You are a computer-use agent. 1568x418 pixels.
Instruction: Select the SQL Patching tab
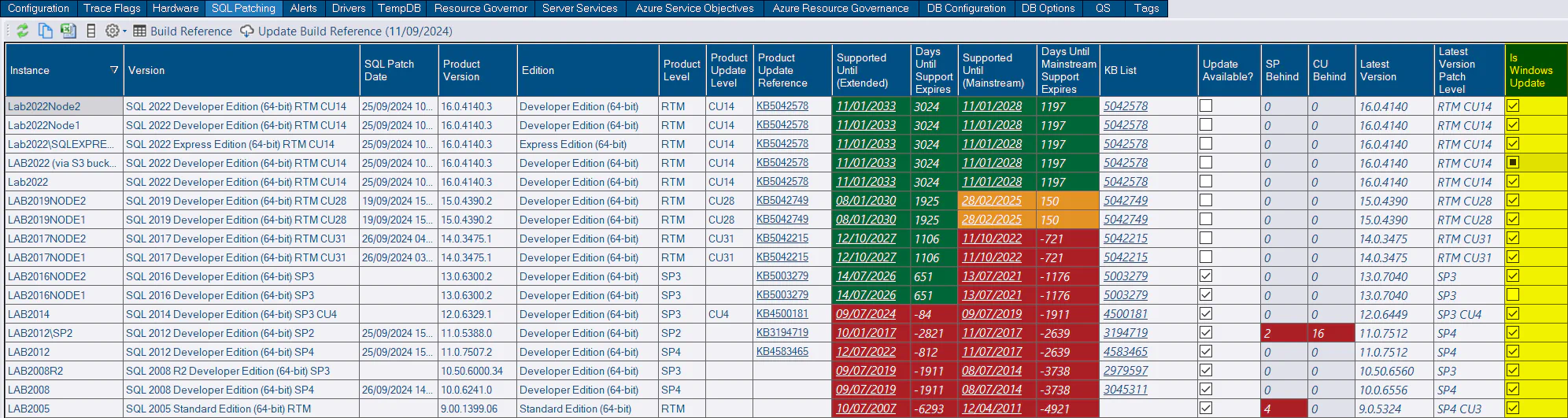[244, 8]
